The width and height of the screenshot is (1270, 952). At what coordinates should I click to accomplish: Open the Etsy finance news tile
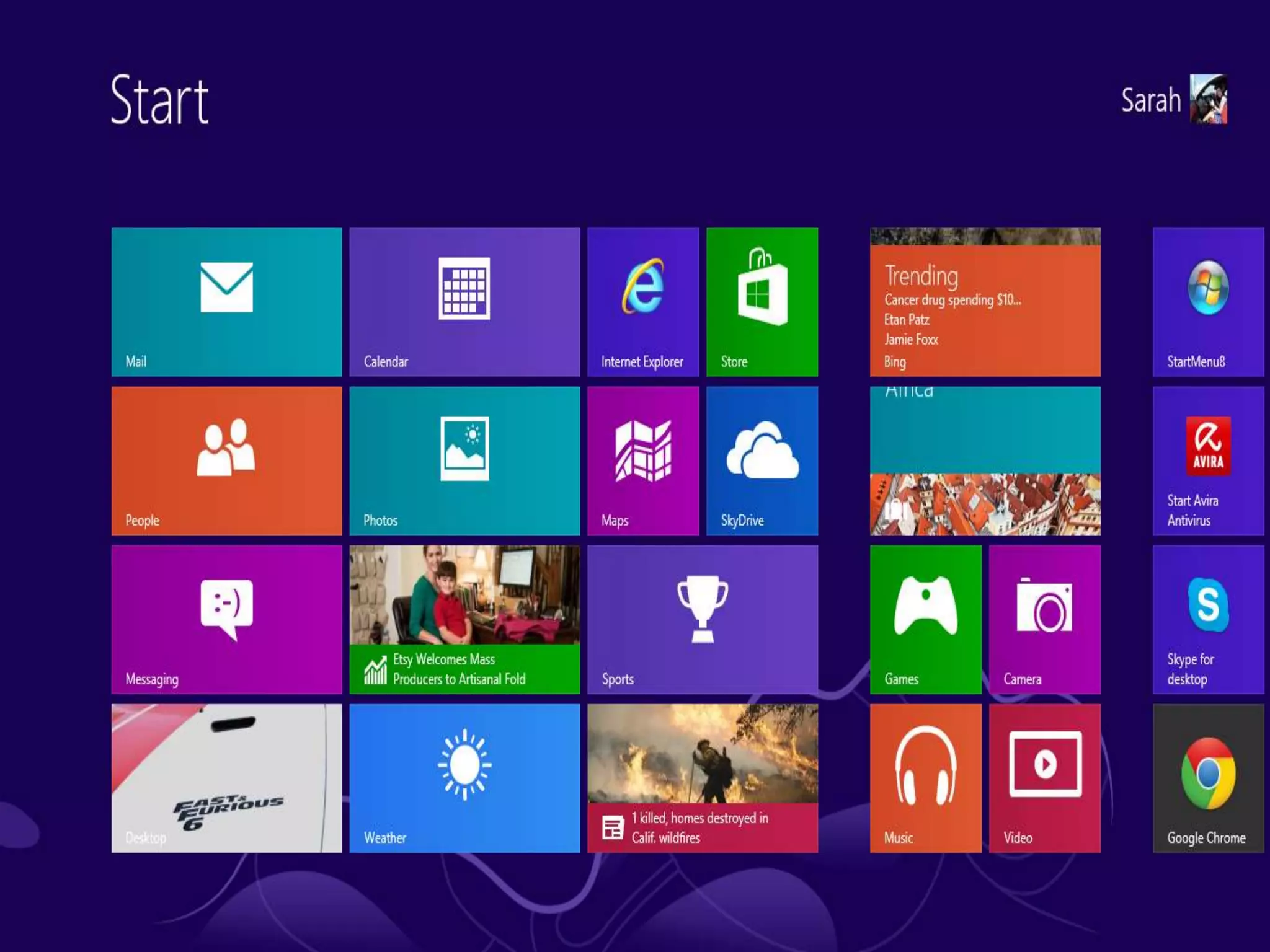coord(464,619)
